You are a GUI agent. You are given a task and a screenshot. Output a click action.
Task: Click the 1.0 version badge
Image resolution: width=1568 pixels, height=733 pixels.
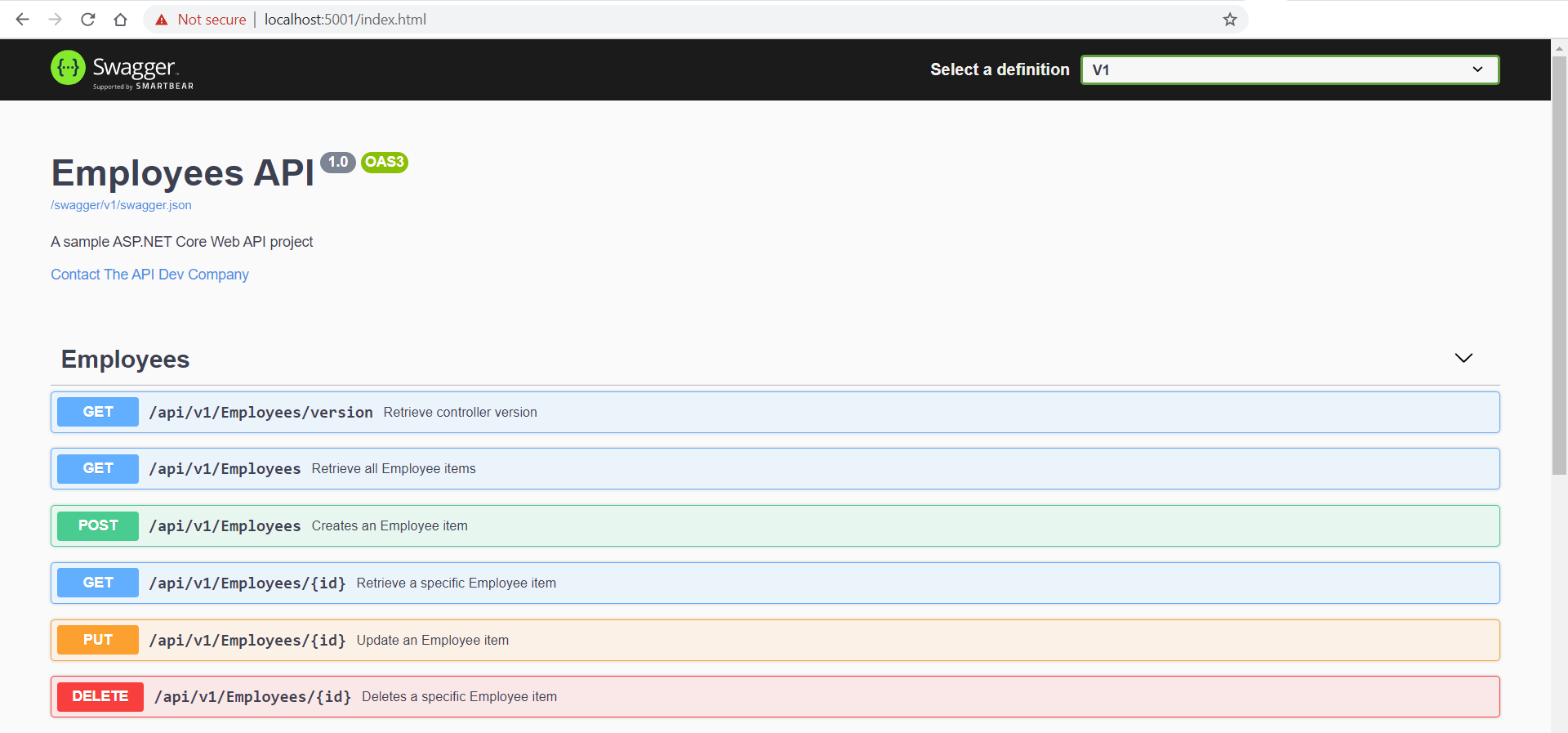(x=338, y=162)
